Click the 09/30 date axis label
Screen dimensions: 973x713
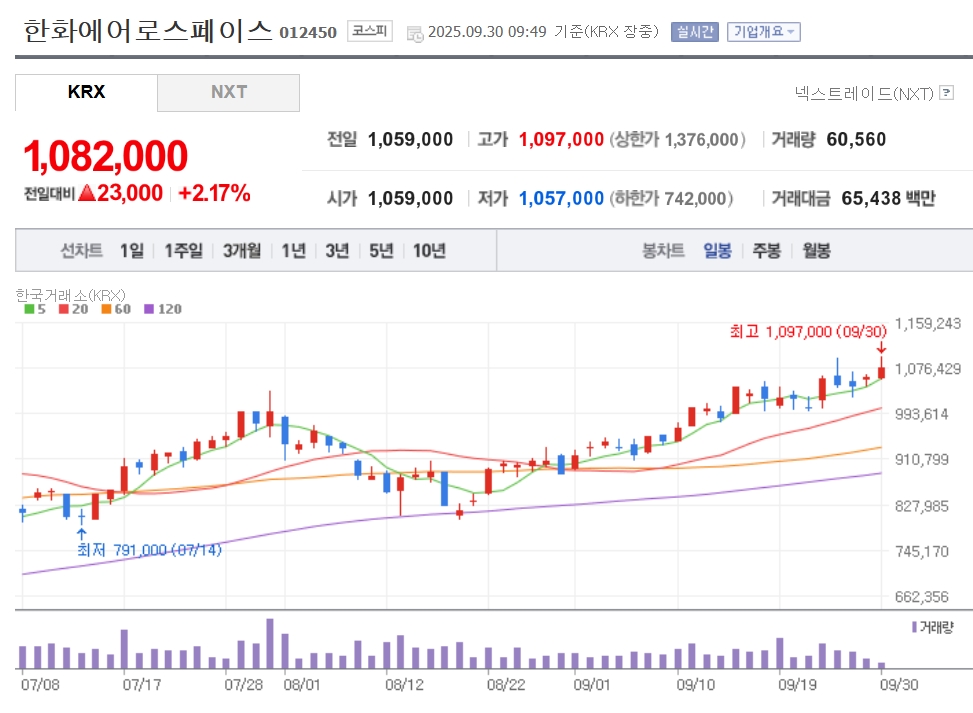tap(899, 684)
